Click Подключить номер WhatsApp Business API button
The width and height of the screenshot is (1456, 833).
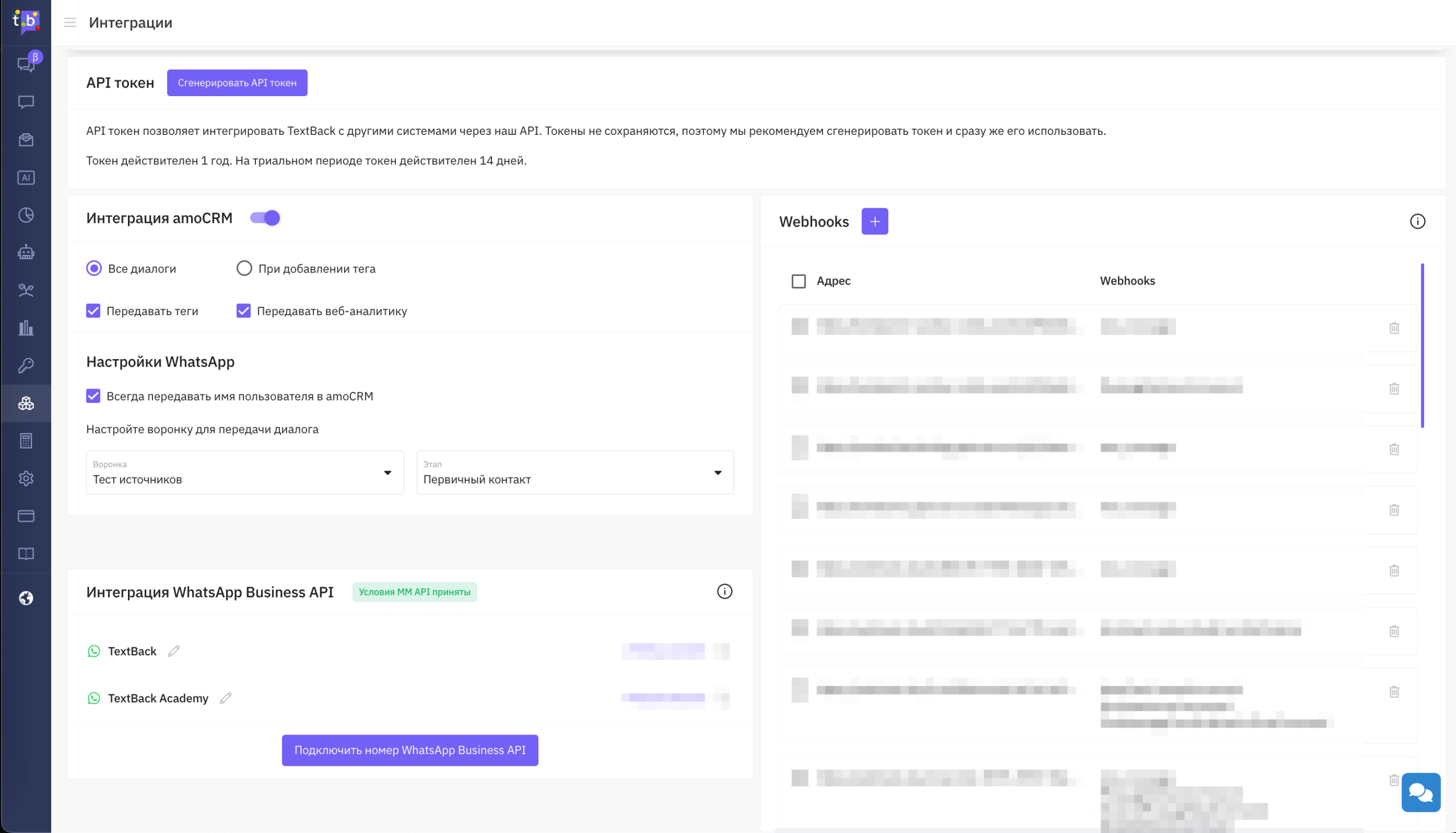409,750
